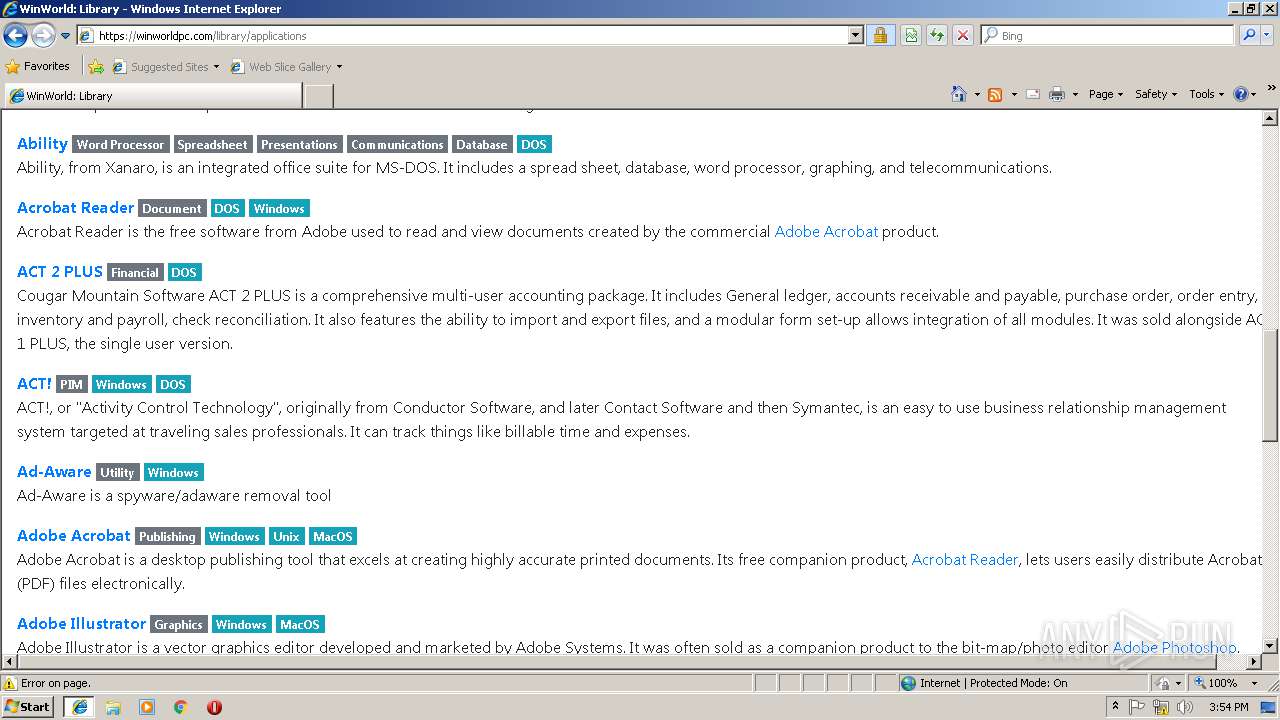This screenshot has height=720, width=1280.
Task: Open Internet Explorer taskbar icon
Action: (x=79, y=707)
